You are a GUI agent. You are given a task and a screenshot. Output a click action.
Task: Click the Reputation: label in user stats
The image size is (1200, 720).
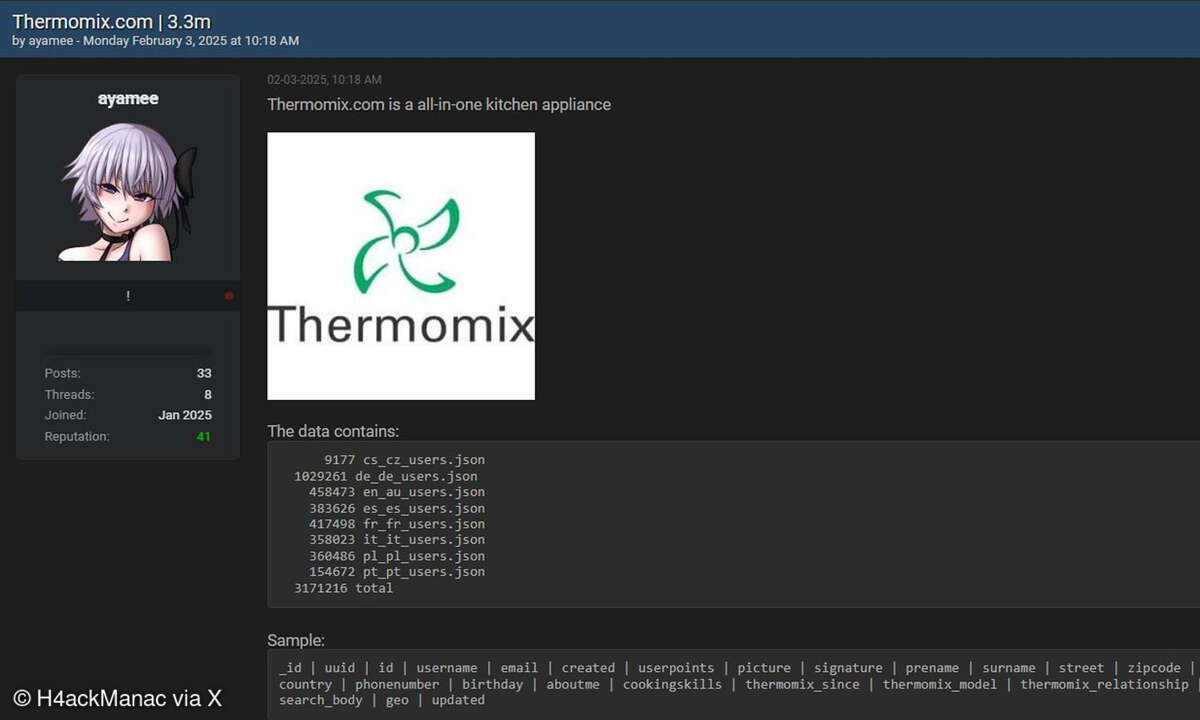77,437
